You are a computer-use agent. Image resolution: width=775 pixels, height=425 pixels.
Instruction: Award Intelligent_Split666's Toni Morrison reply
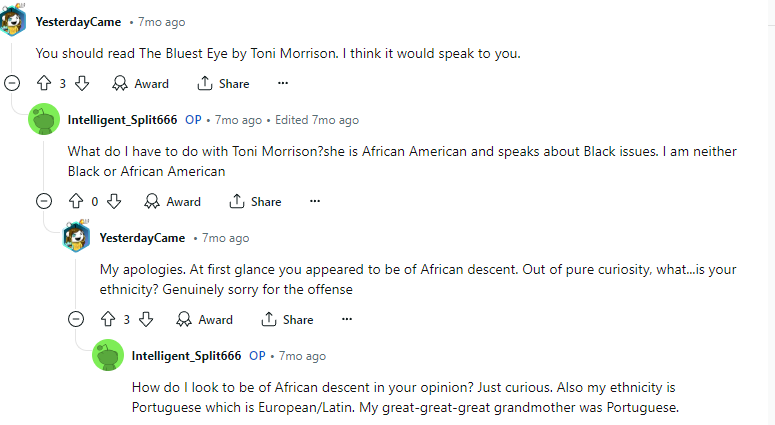[x=172, y=202]
